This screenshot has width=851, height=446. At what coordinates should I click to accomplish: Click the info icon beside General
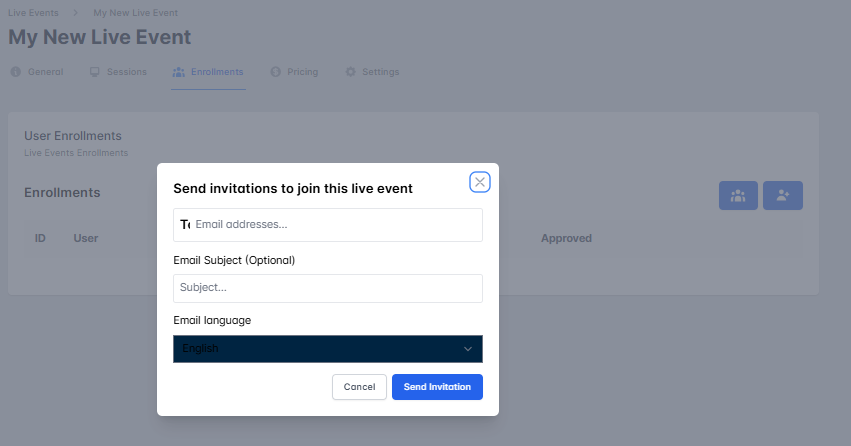15,72
